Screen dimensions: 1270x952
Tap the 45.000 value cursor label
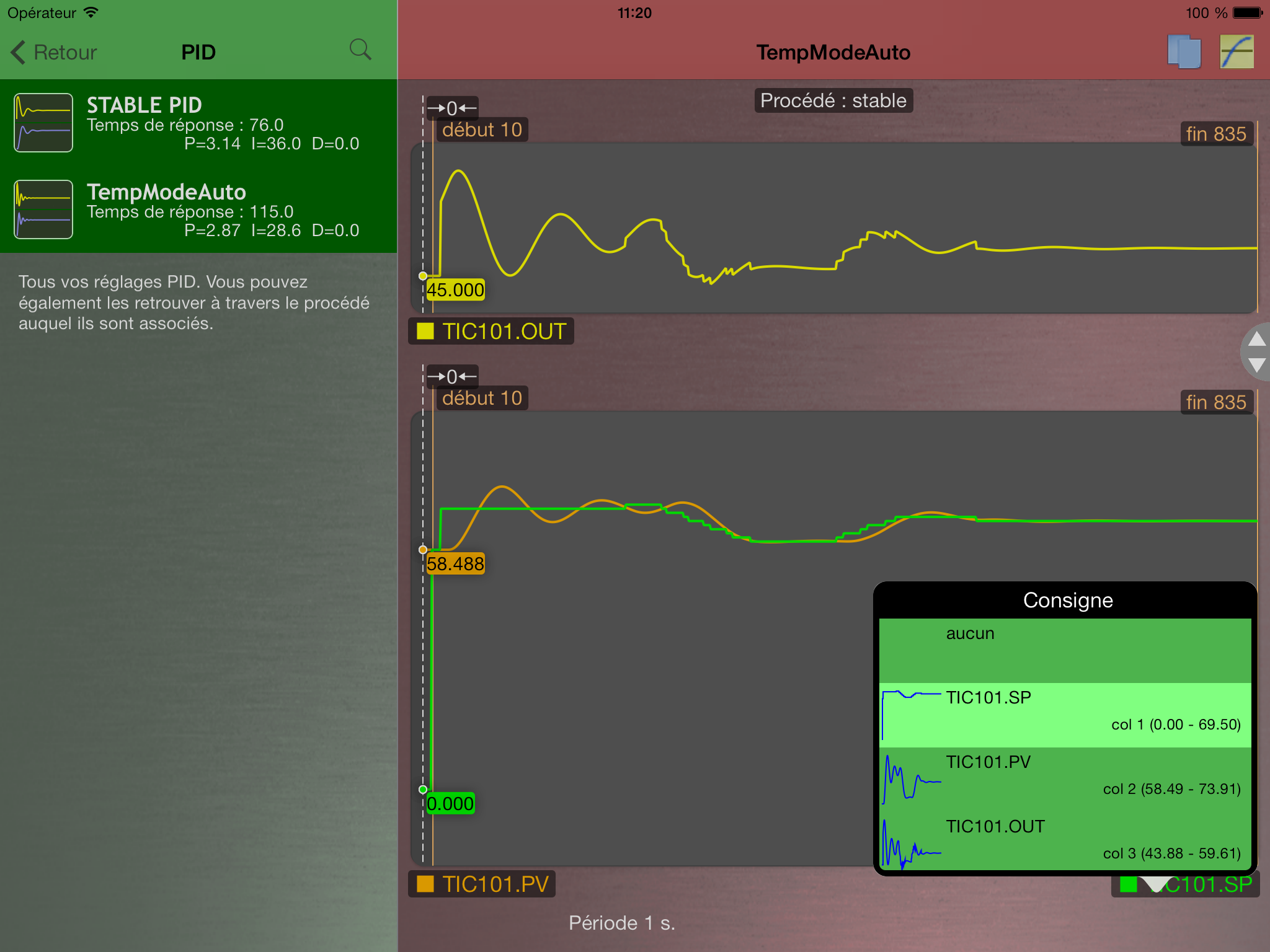(x=455, y=290)
